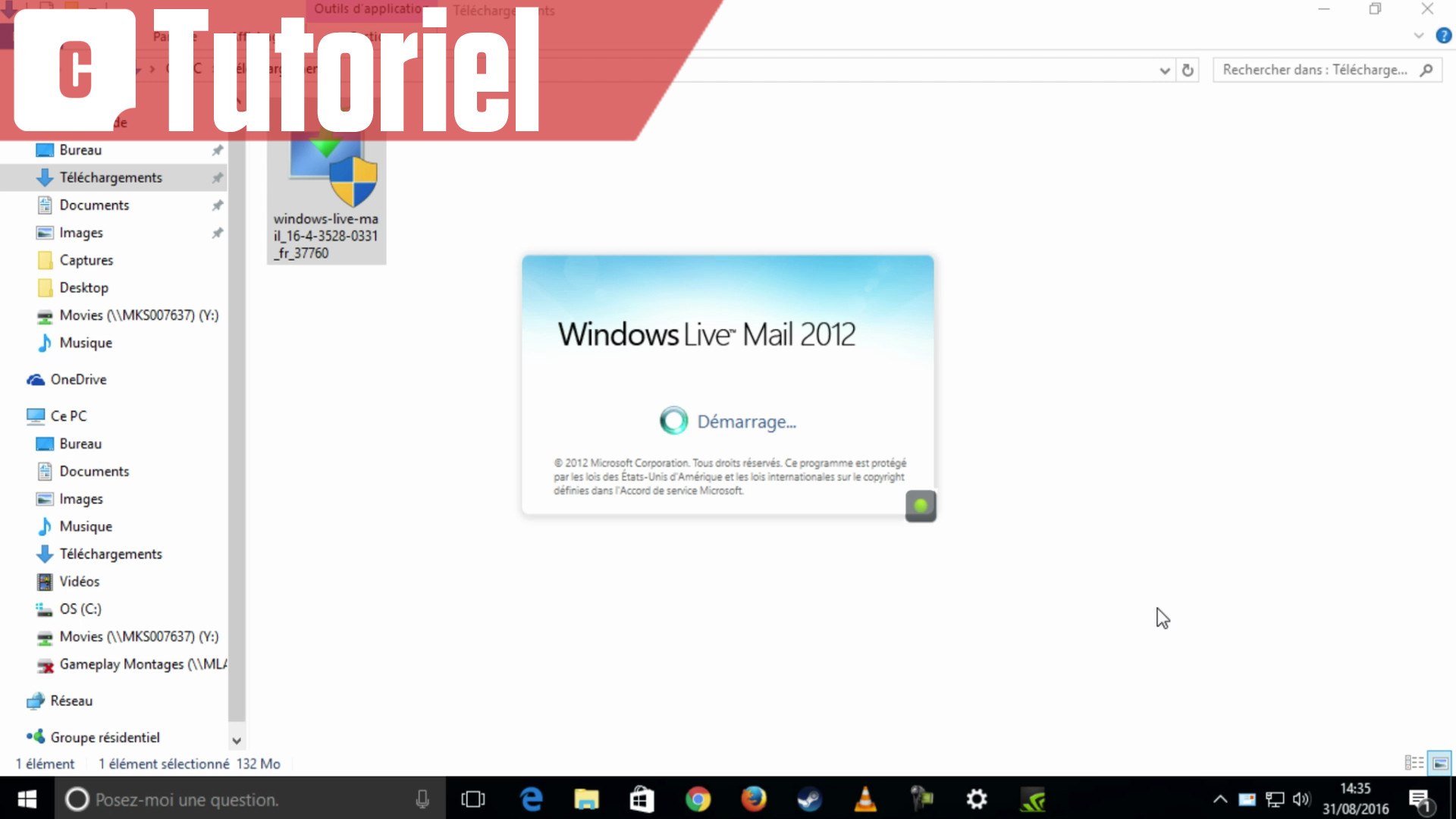The width and height of the screenshot is (1456, 819).
Task: Launch Google Chrome from taskbar
Action: tap(698, 799)
